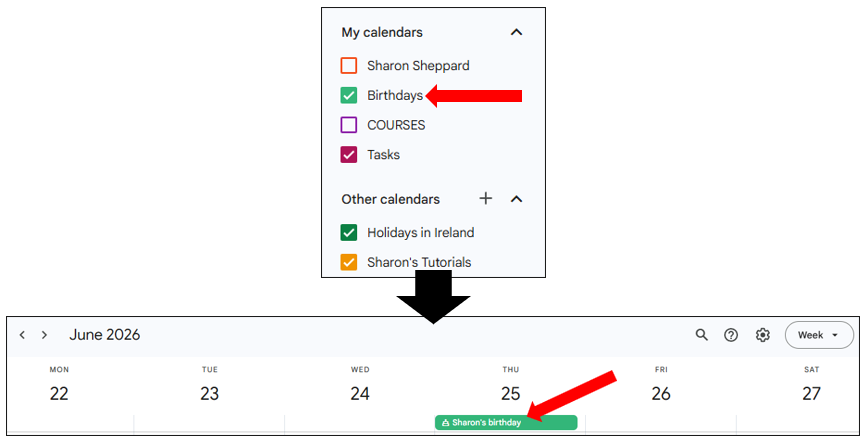Open the help question mark icon
The width and height of the screenshot is (864, 442).
(731, 335)
